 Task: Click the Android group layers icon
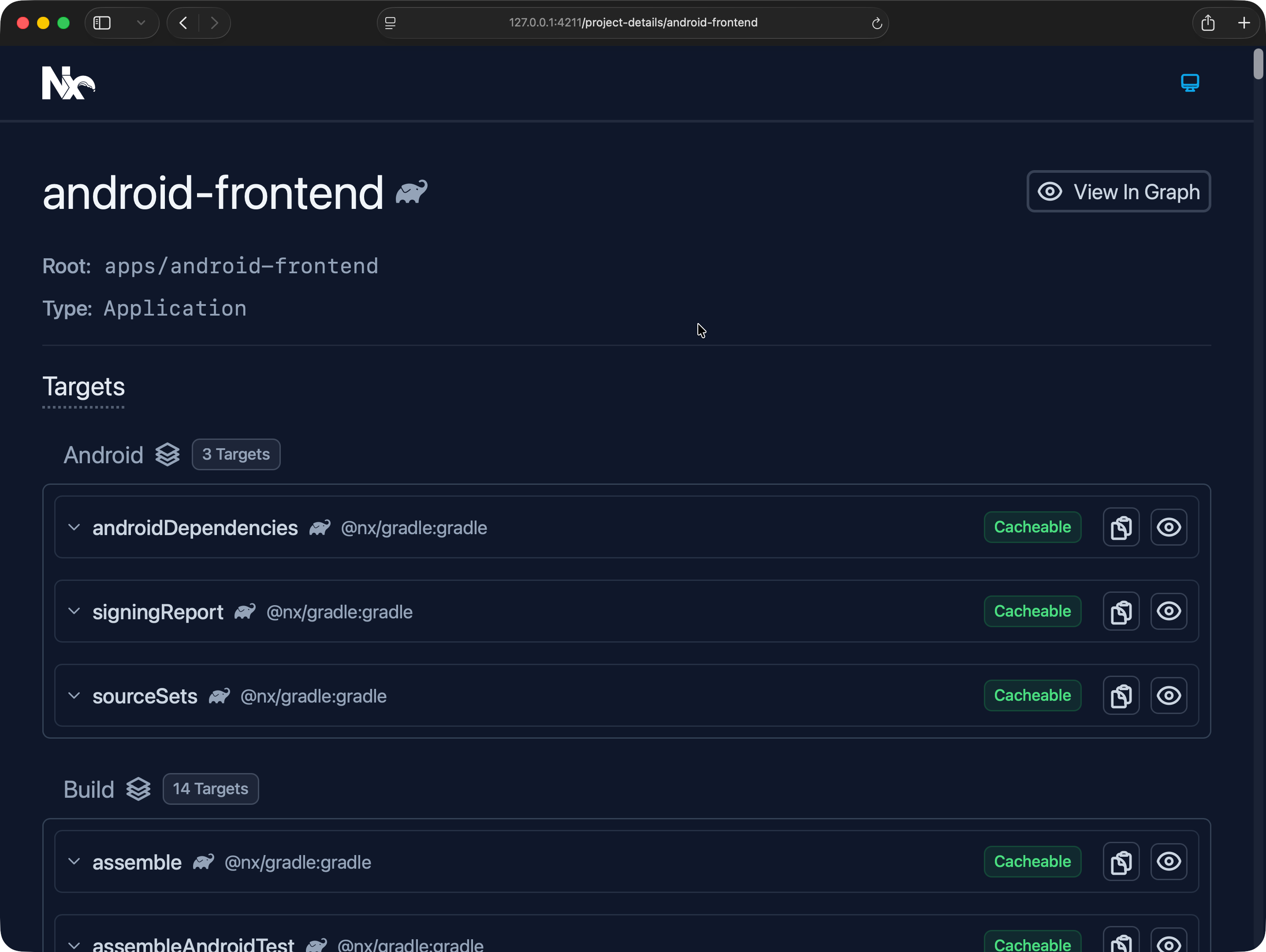(x=168, y=455)
